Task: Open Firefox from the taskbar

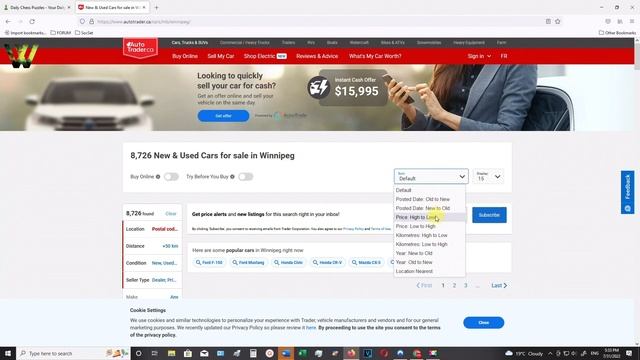Action: (x=351, y=353)
